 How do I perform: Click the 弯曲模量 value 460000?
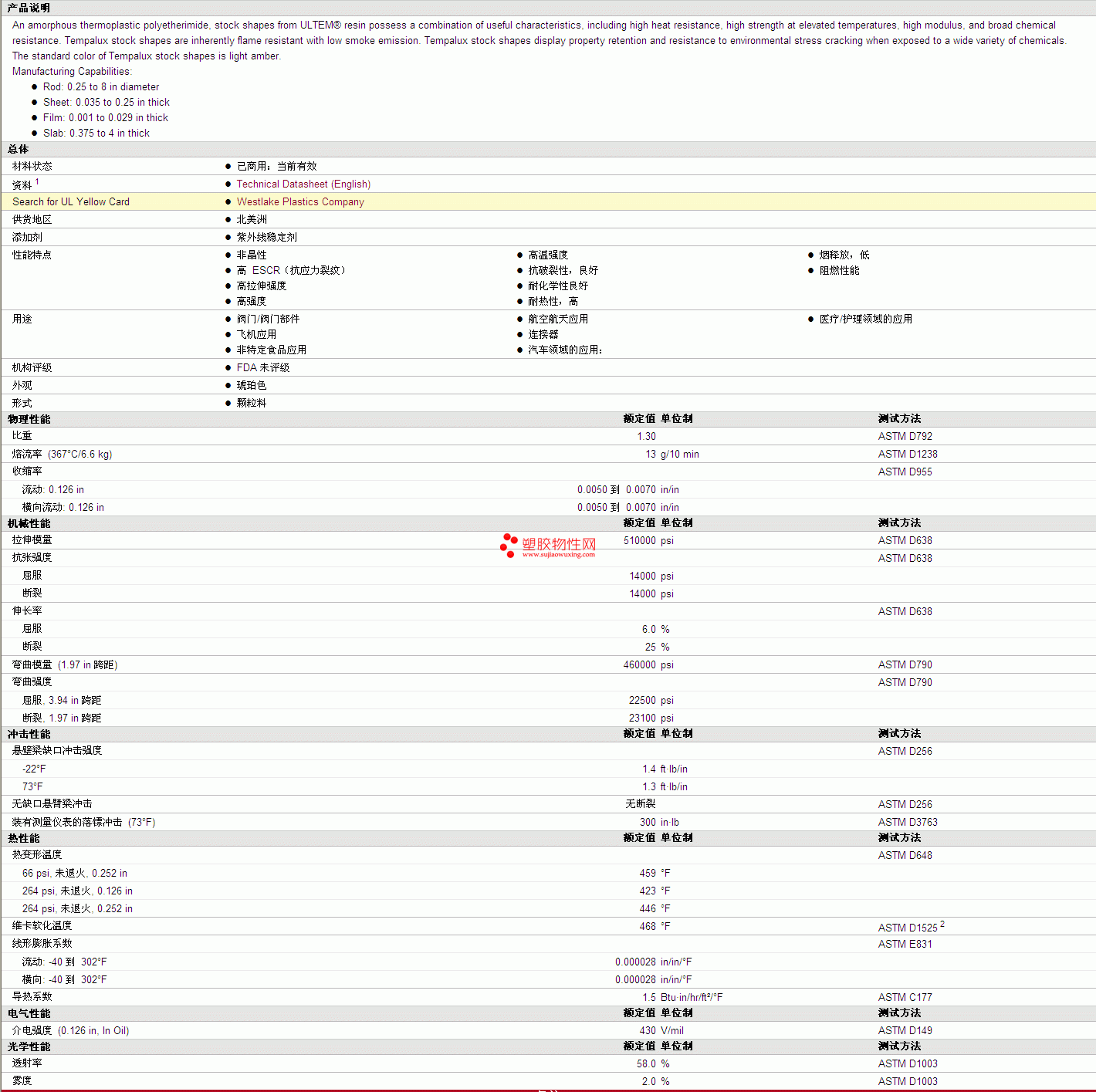tap(640, 664)
